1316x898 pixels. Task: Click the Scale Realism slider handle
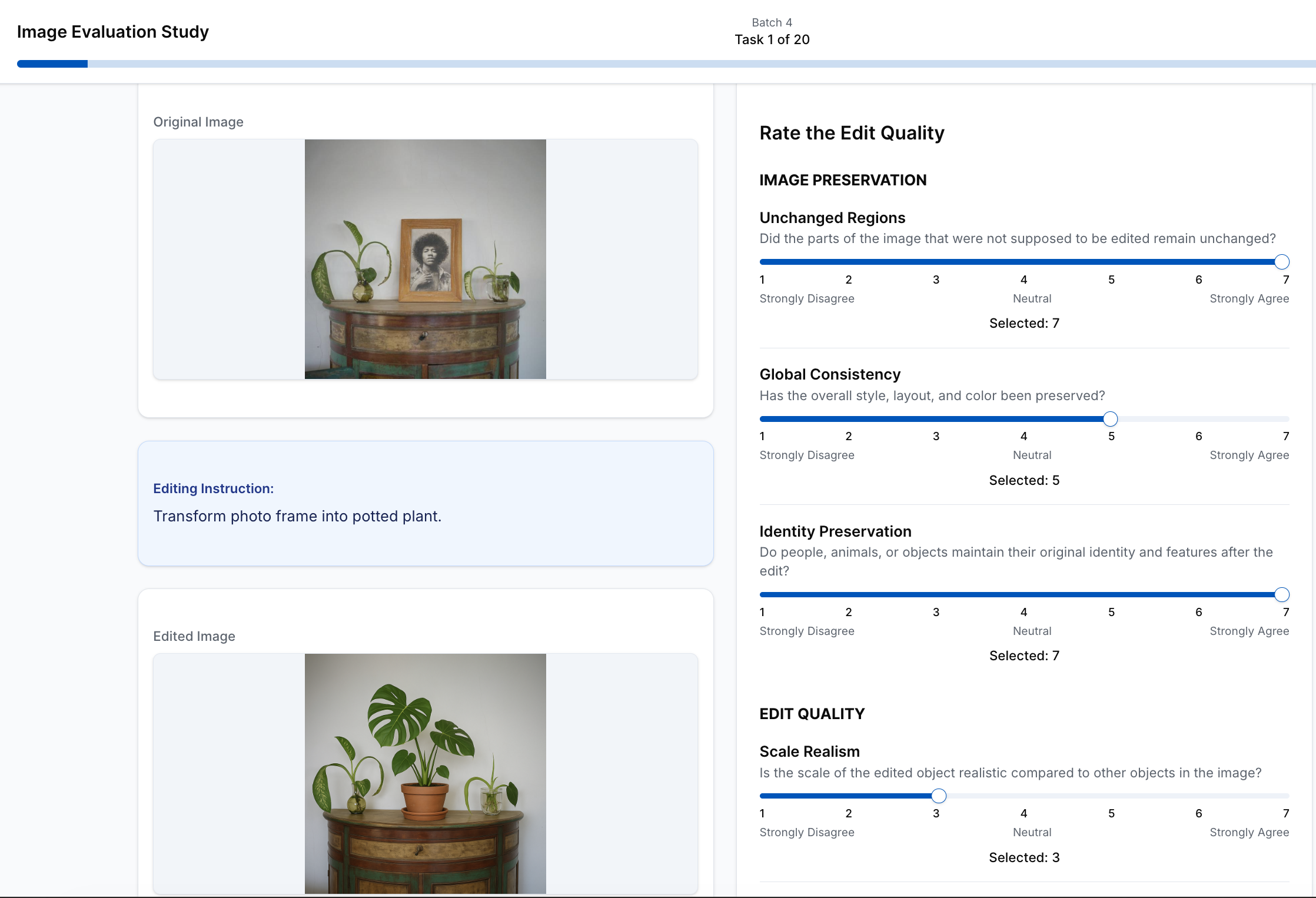click(x=939, y=796)
